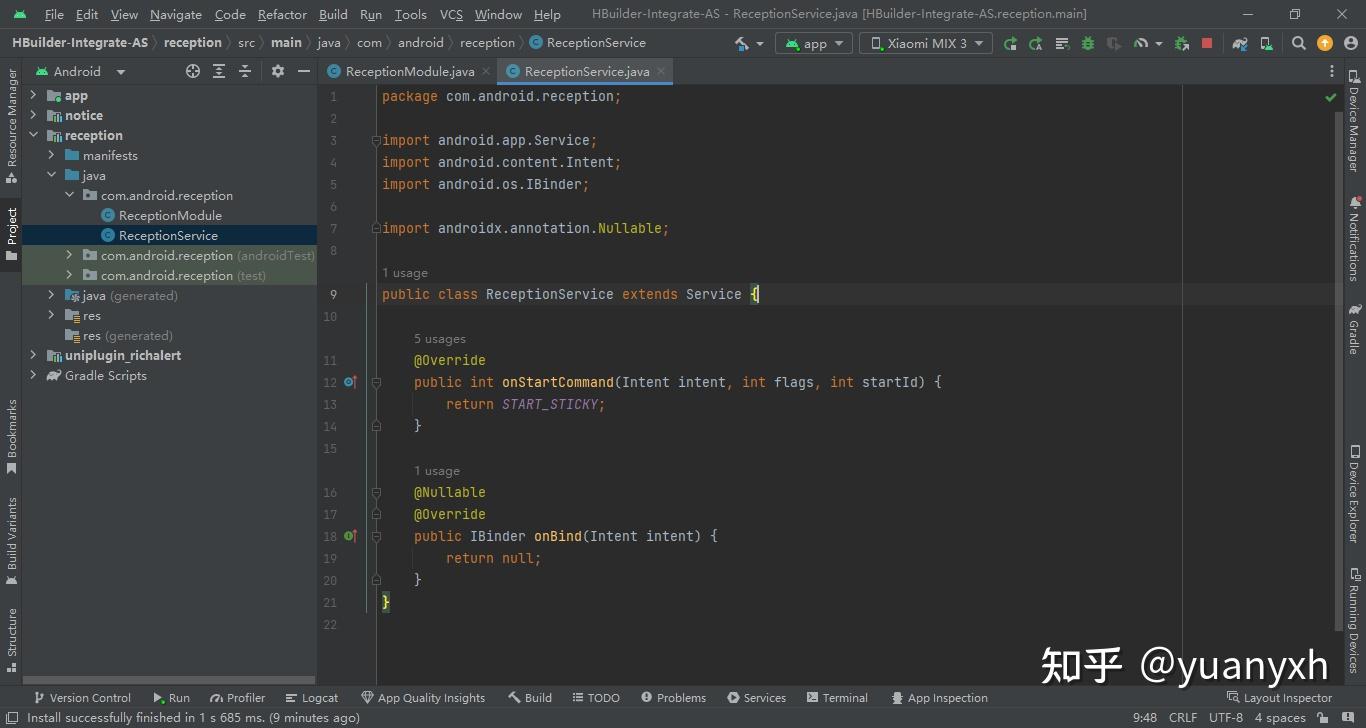Open the Version Control tool window

[x=82, y=698]
